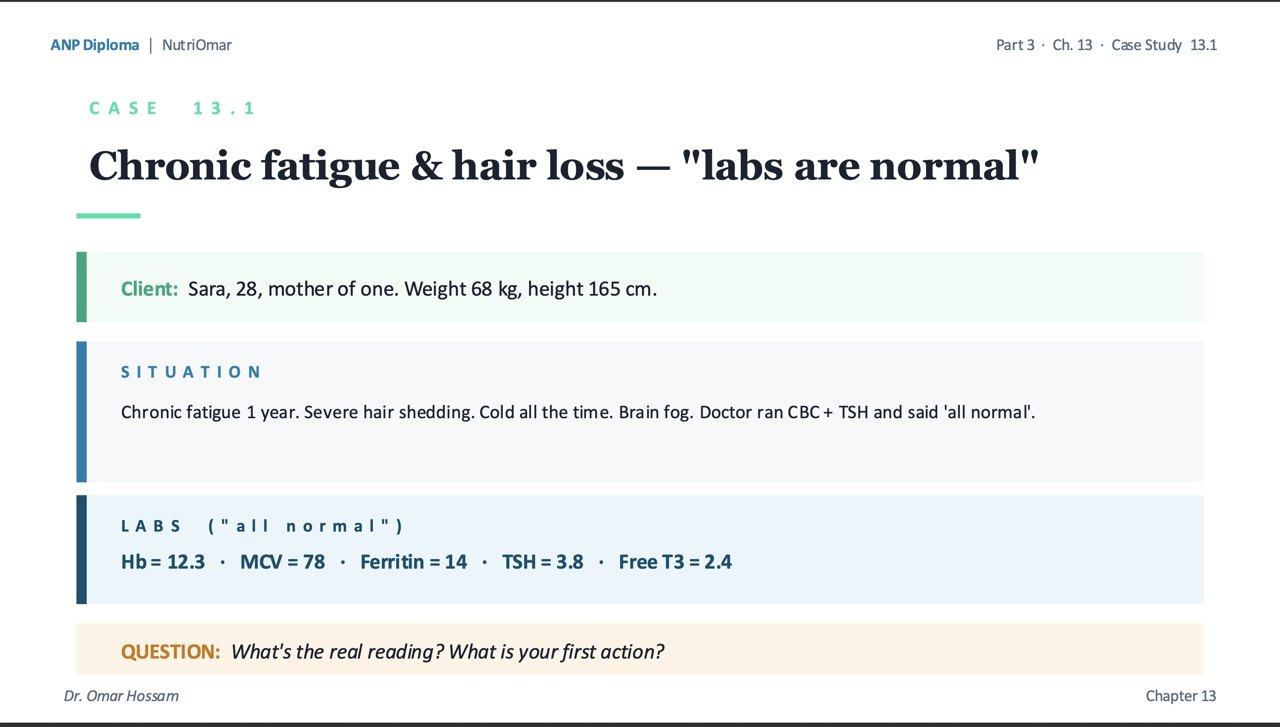Select the Free T3 = 2.4 value
Screen dimensions: 1280x727
[675, 562]
